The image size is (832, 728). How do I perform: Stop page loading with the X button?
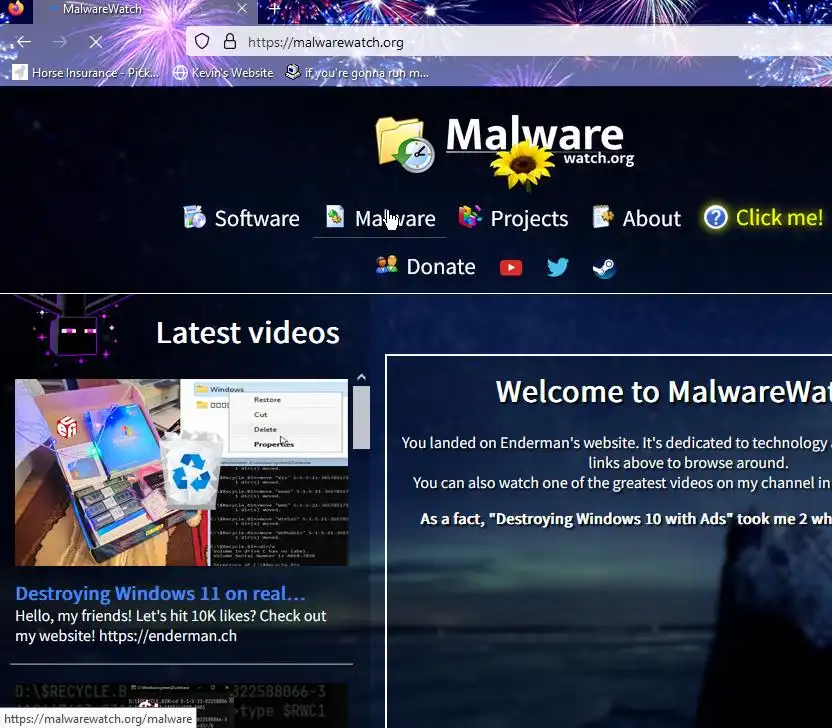(96, 42)
